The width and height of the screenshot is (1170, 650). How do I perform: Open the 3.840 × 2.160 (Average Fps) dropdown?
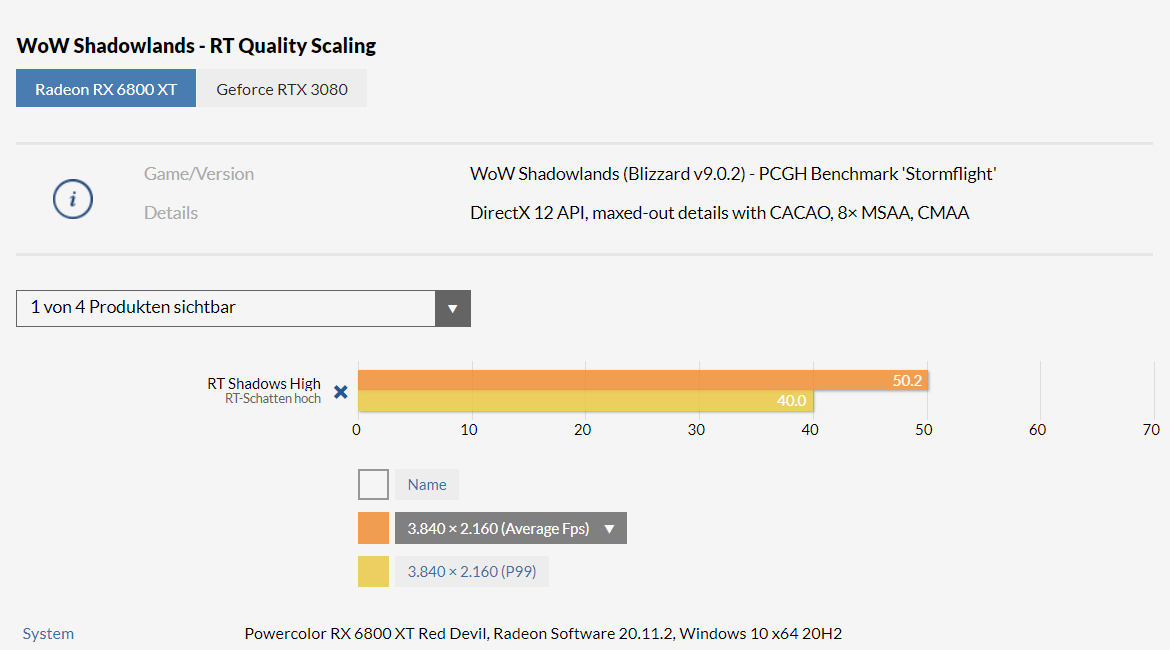click(x=510, y=528)
